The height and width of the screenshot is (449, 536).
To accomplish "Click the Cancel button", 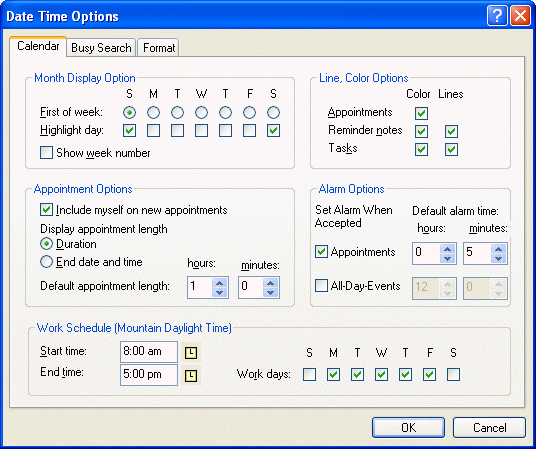I will tap(490, 427).
